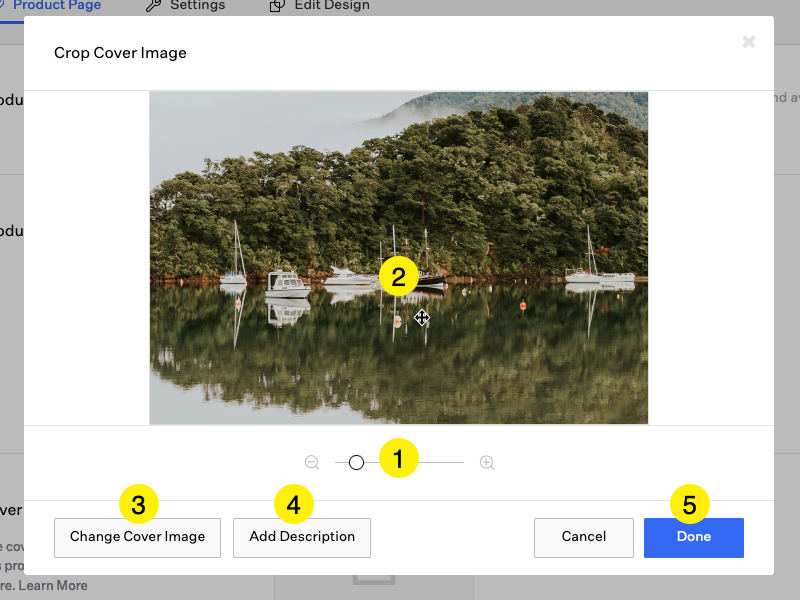
Task: Click the yellow step 5 badge
Action: point(689,505)
